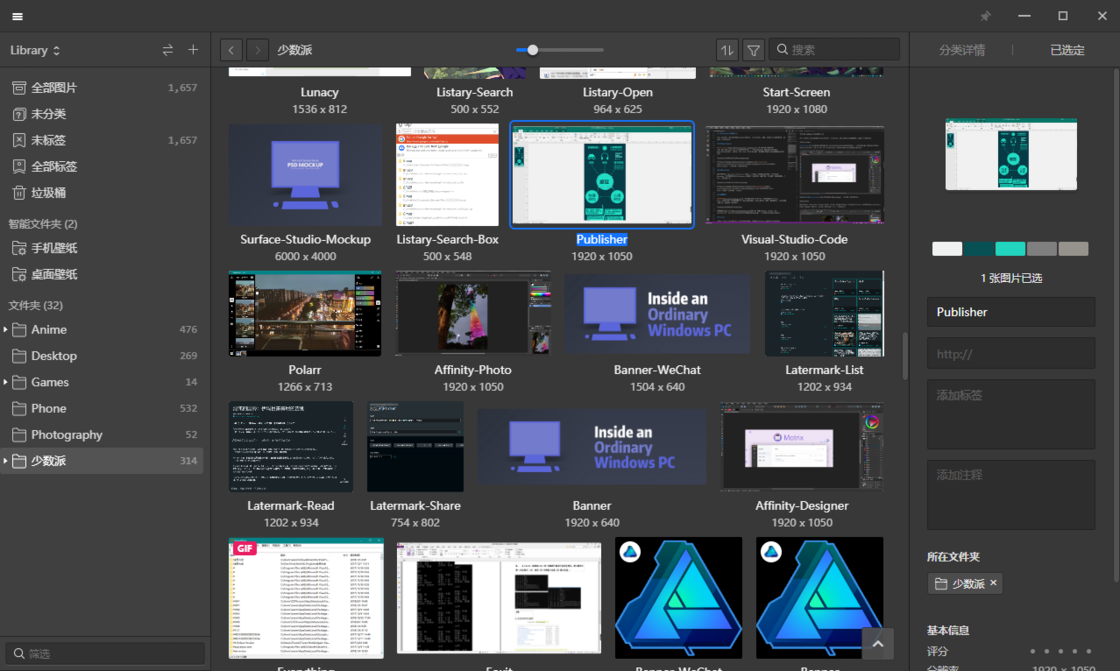Focus the 筛选 folder filter field
Screen dimensions: 1120x671
point(105,653)
